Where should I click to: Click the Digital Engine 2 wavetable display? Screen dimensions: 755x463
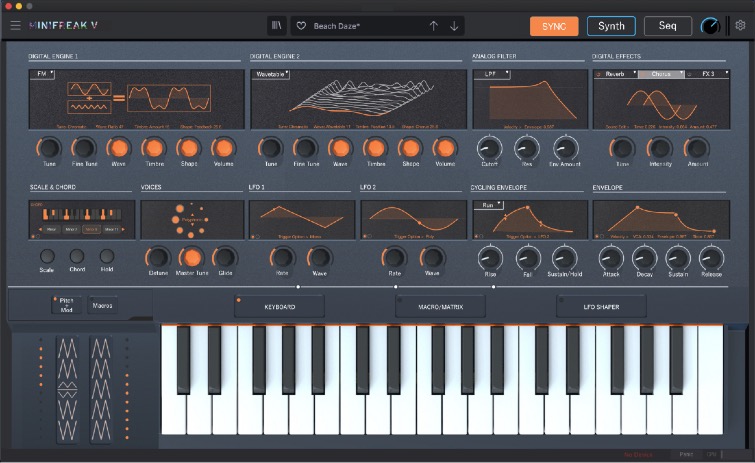point(359,99)
